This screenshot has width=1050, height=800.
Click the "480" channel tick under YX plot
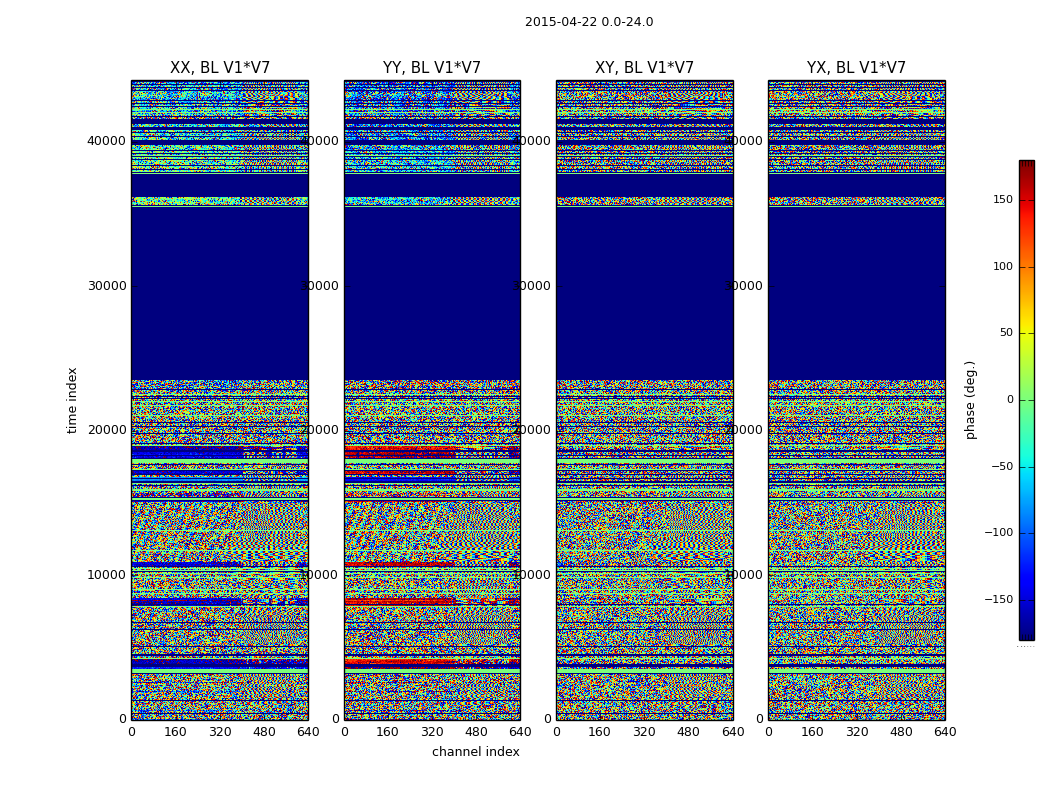[901, 732]
